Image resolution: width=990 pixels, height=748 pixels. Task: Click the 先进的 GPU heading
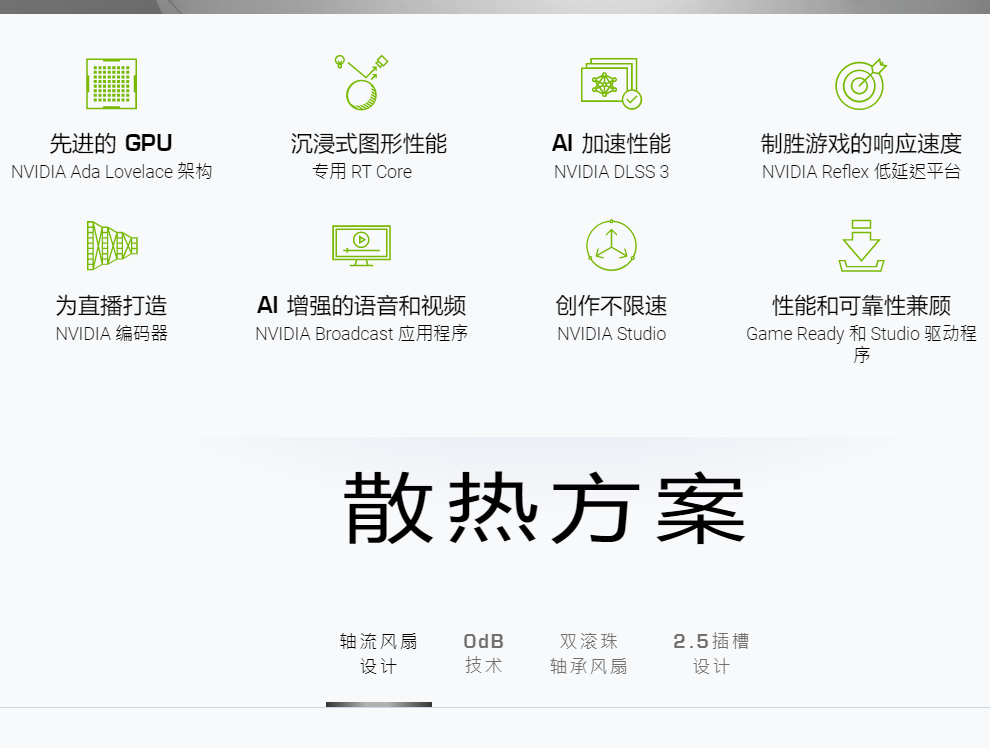tap(111, 143)
